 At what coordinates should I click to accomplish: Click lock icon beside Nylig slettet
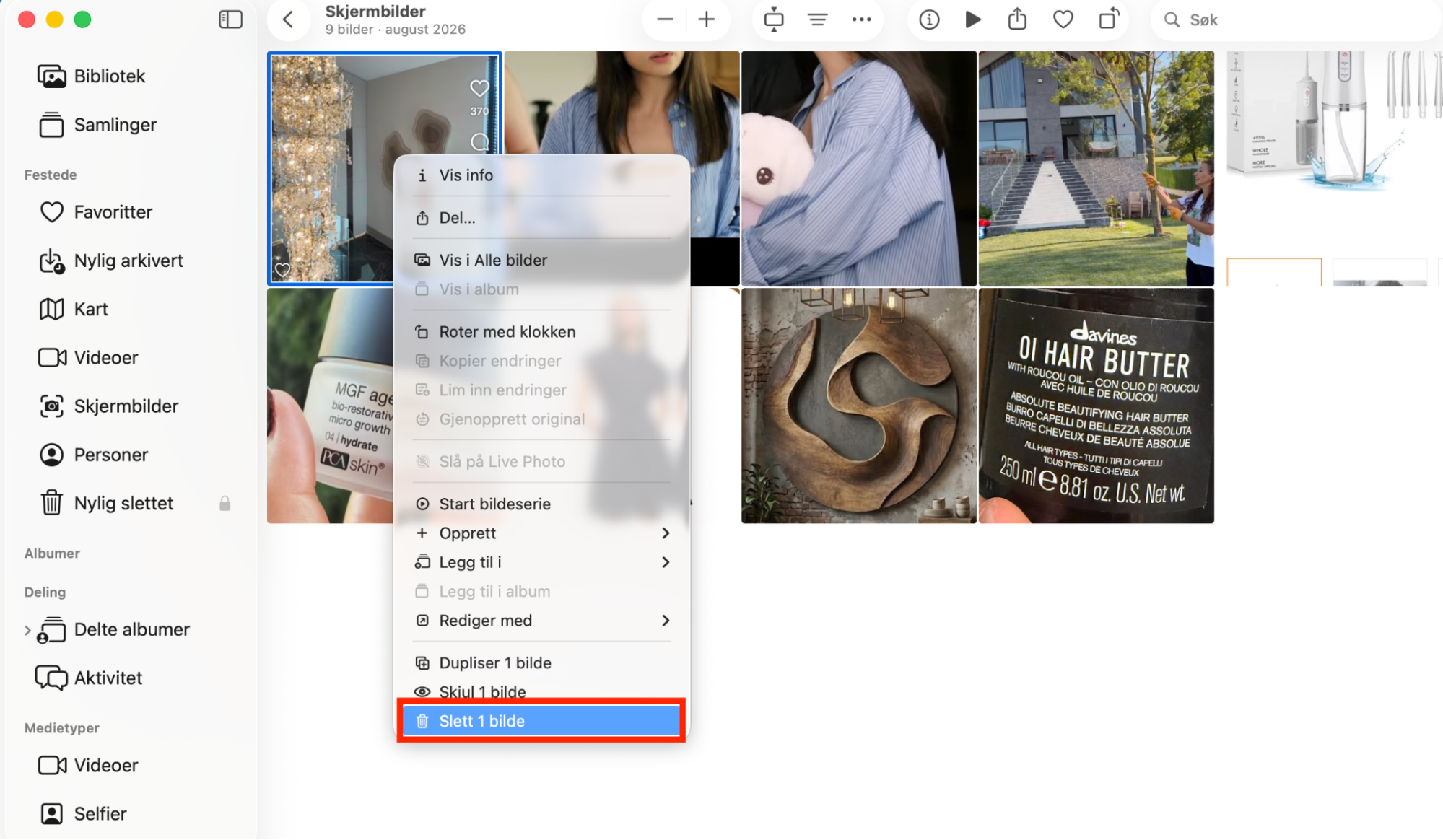224,504
